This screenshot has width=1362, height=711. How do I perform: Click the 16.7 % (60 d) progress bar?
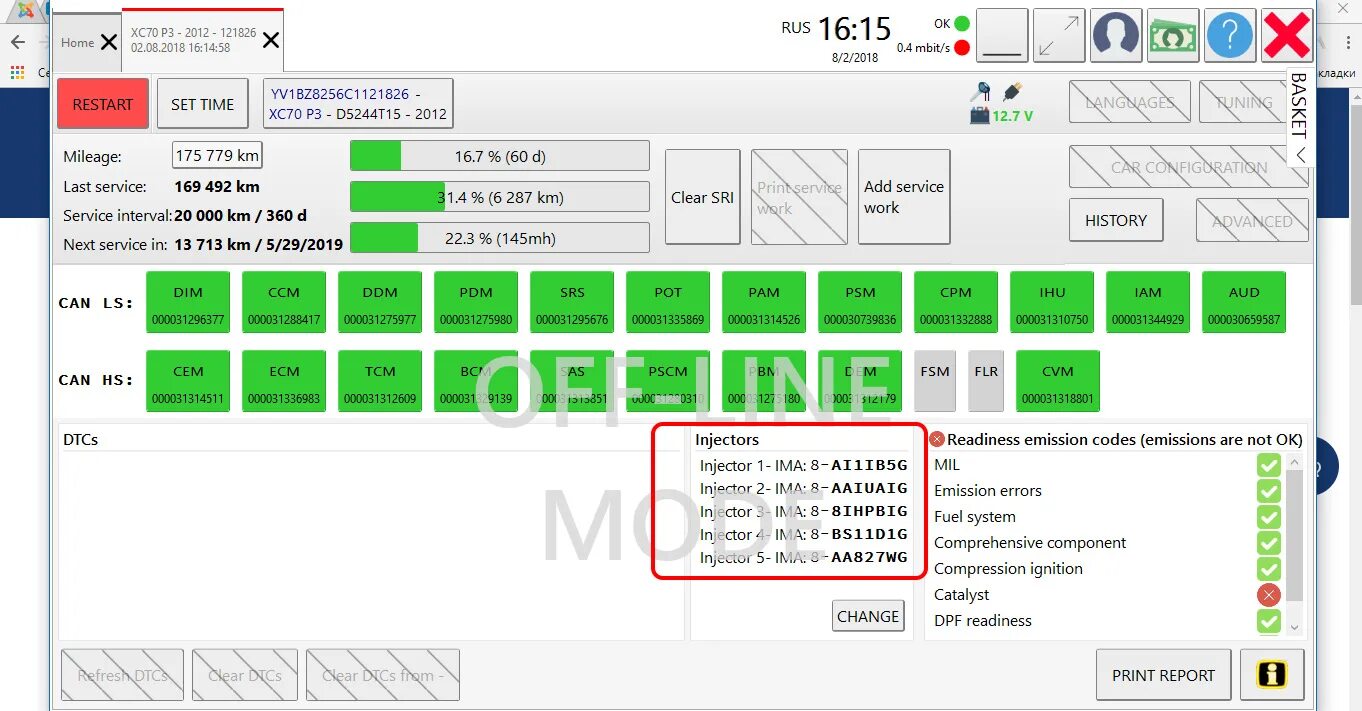pos(500,156)
